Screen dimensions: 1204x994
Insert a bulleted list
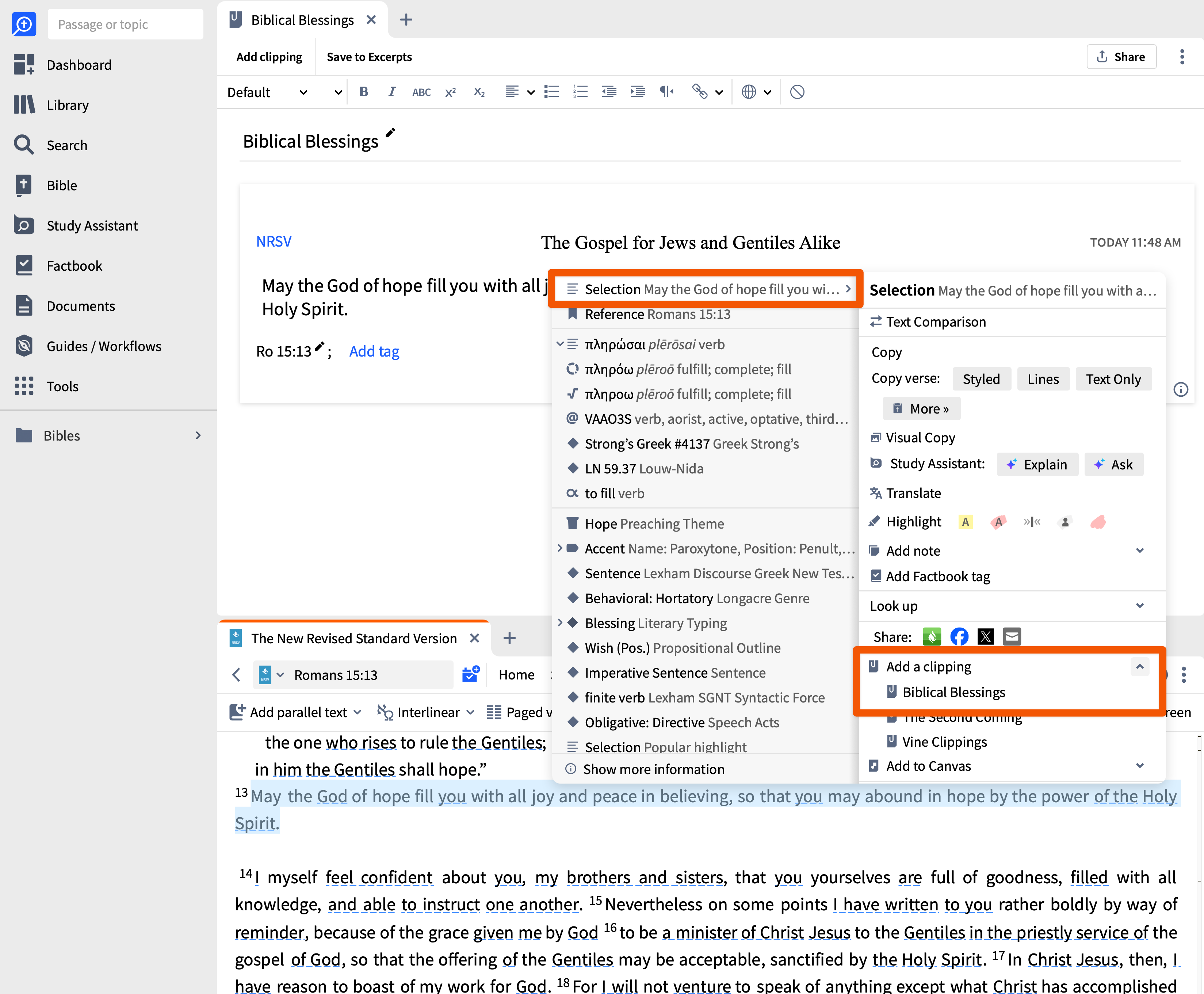pos(552,92)
